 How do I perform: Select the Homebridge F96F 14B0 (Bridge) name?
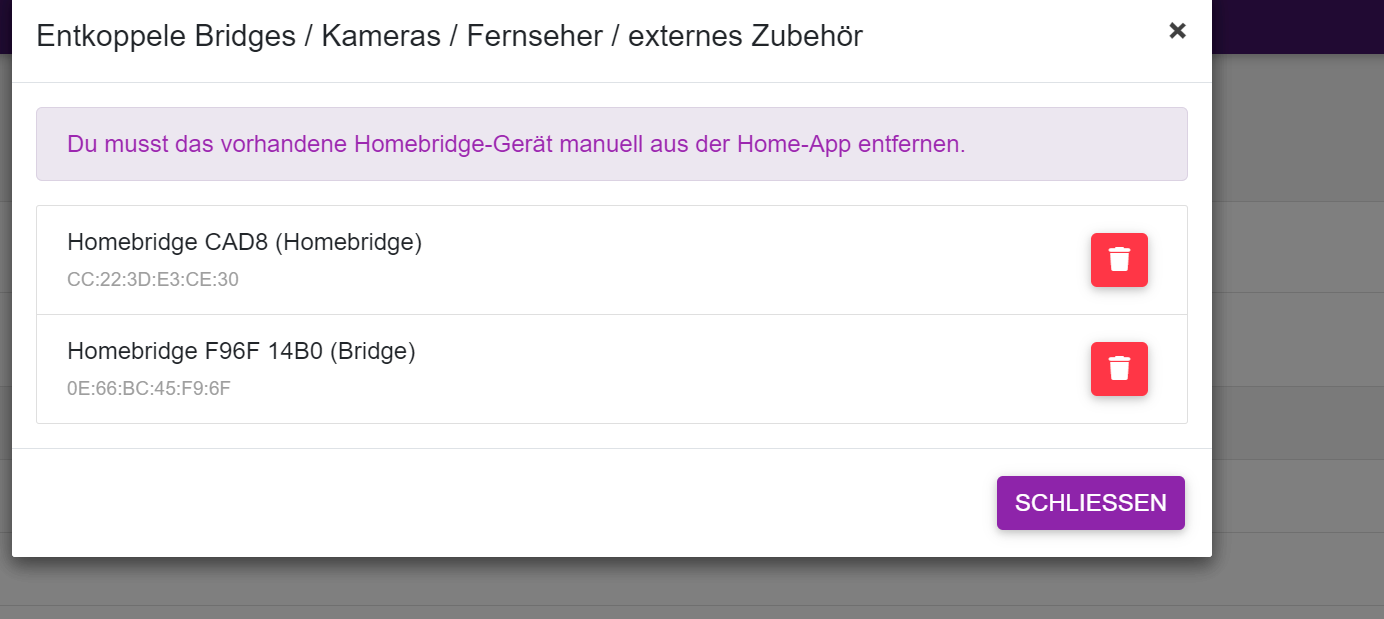241,352
